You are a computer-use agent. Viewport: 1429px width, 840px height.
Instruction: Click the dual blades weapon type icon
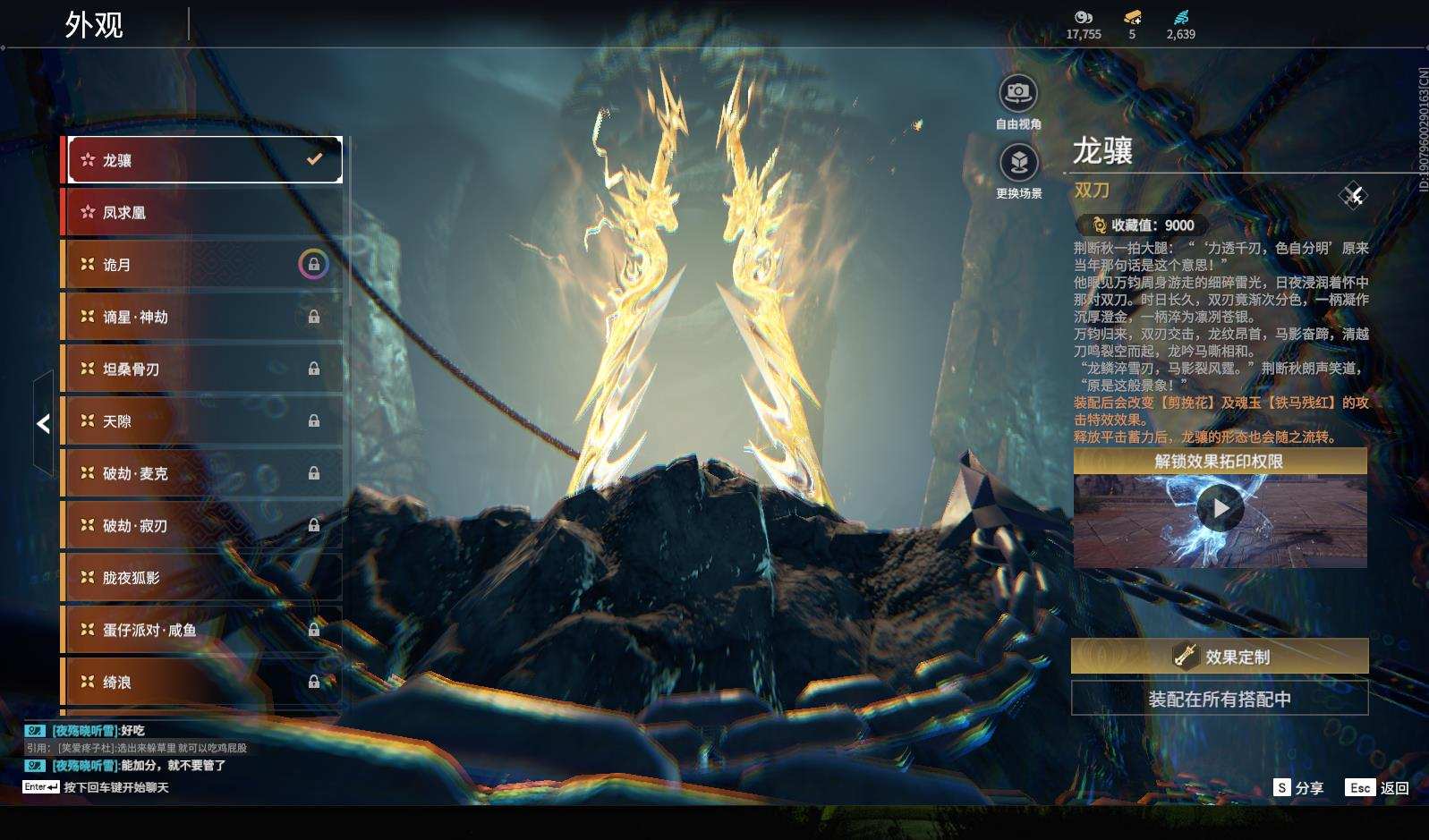click(1352, 195)
